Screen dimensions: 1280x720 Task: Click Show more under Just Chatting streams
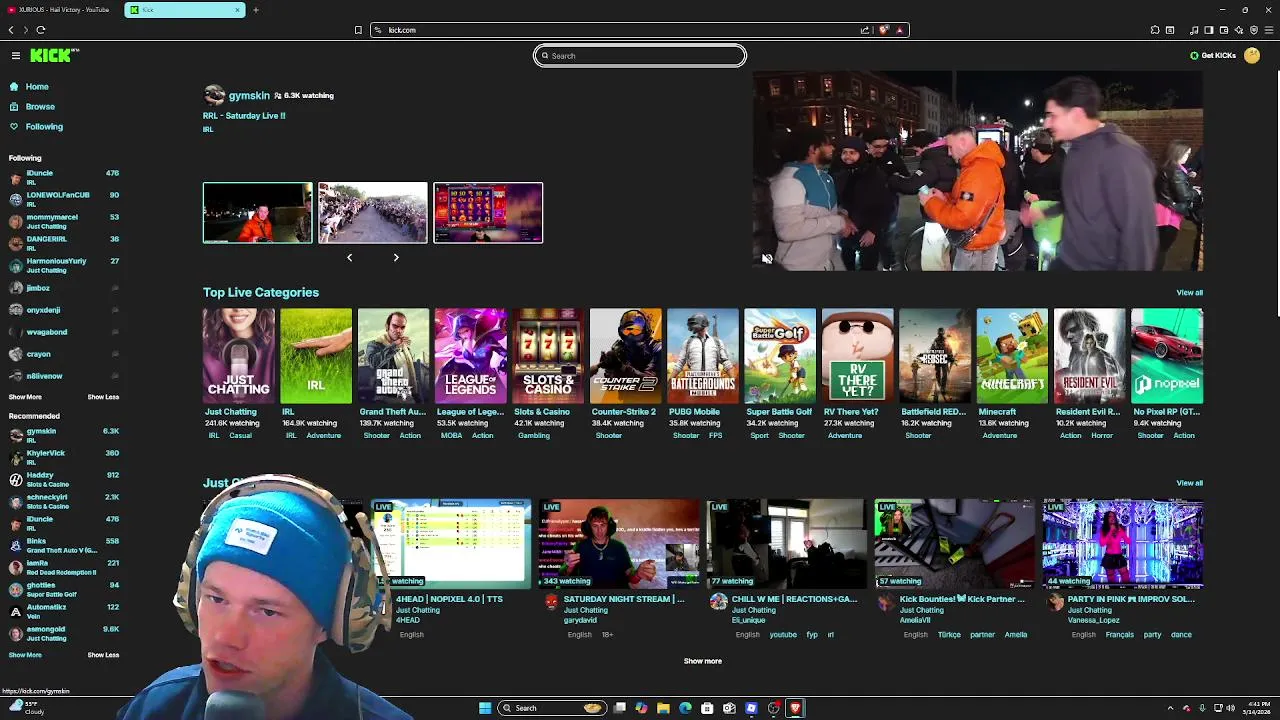click(702, 661)
